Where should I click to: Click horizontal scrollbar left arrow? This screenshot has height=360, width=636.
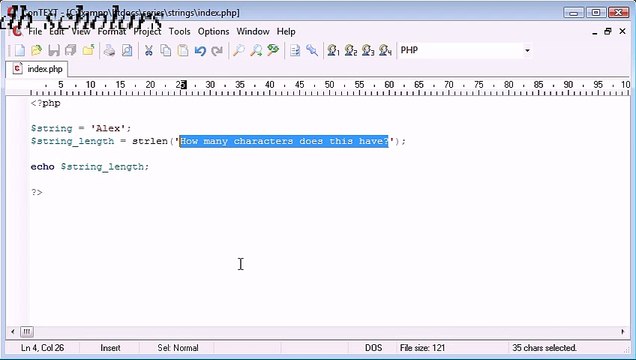[13, 332]
